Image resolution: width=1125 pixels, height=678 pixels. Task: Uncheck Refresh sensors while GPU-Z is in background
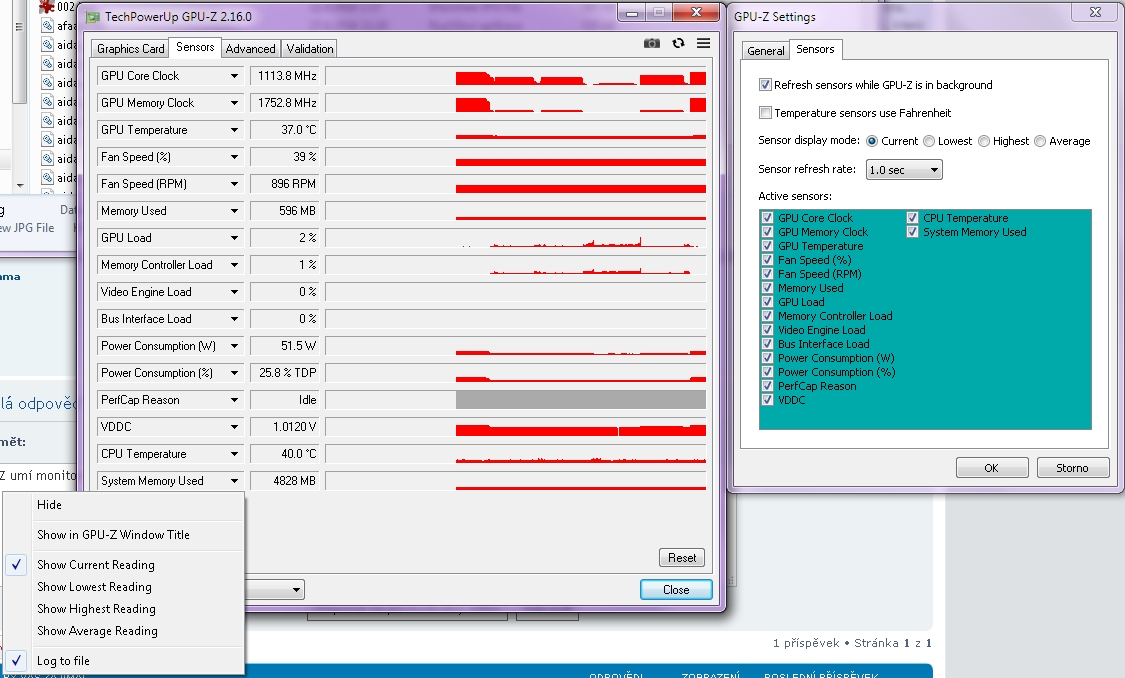tap(766, 85)
